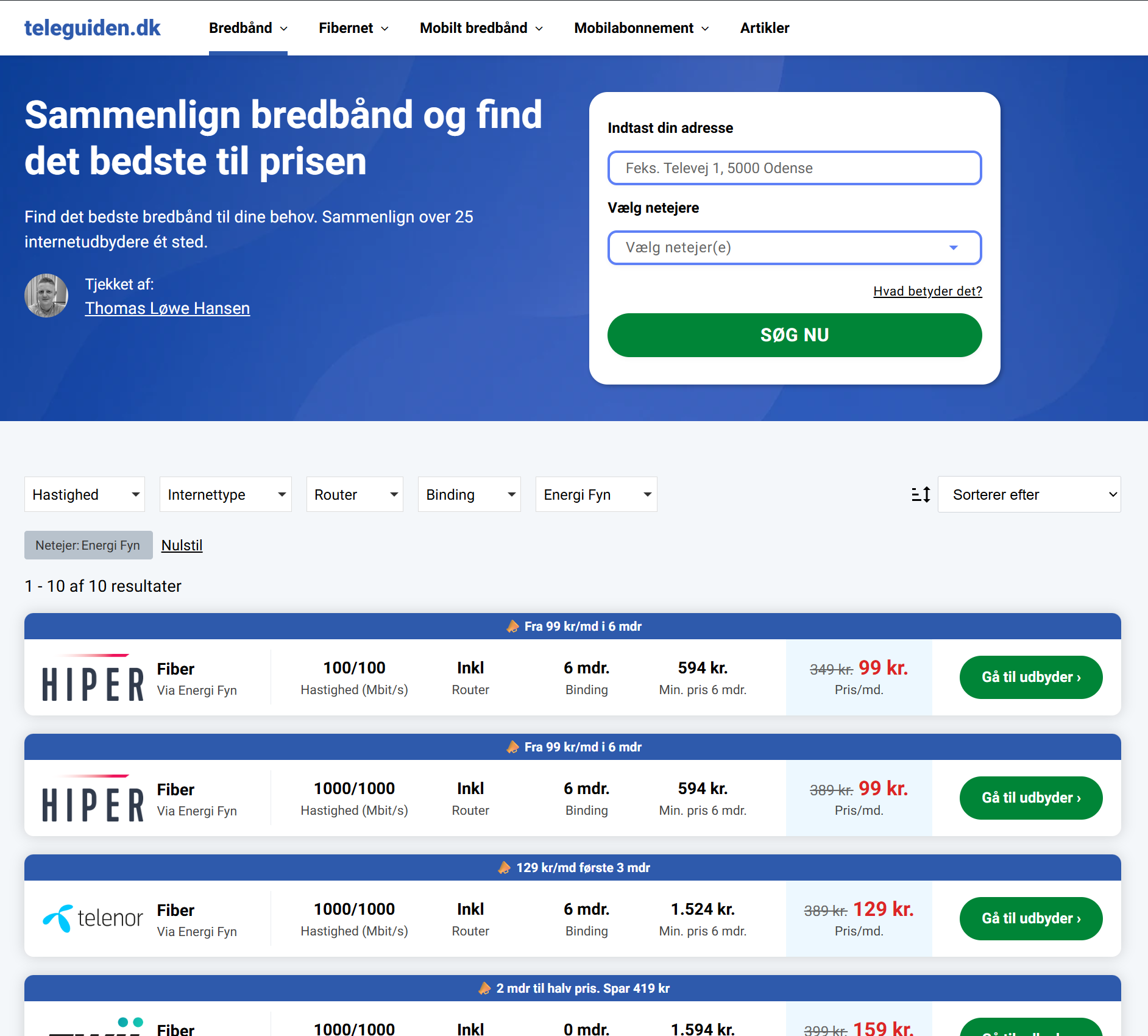This screenshot has width=1148, height=1036.
Task: Open the Internettype filter dropdown
Action: [x=225, y=494]
